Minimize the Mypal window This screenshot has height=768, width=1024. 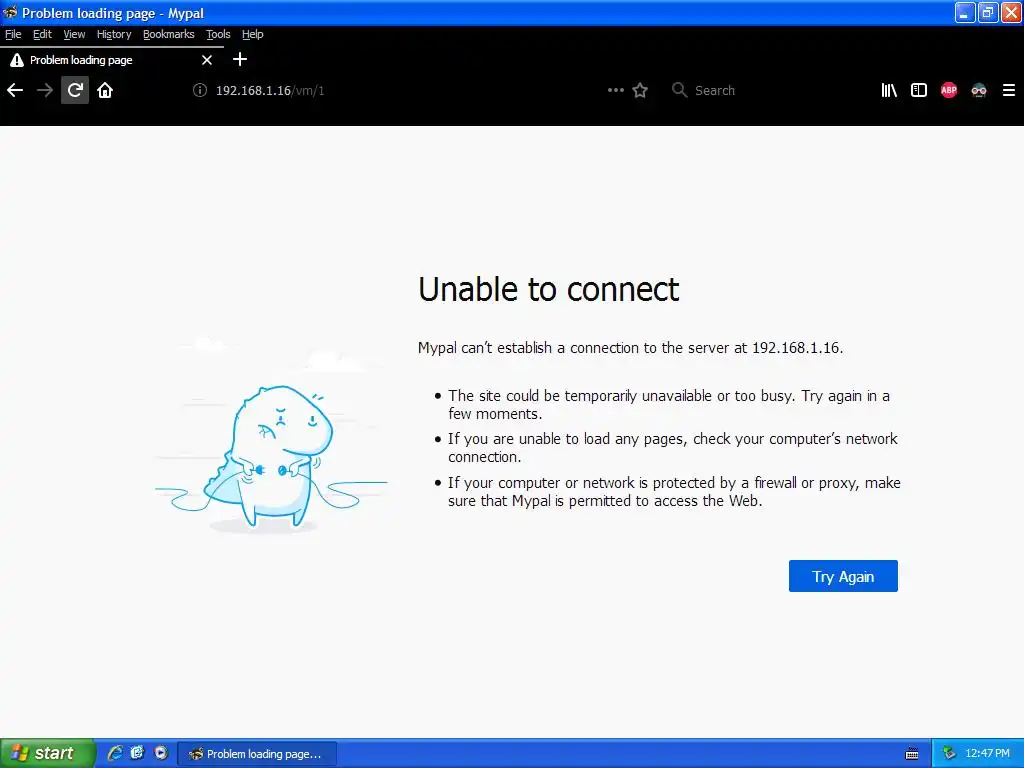[x=965, y=12]
